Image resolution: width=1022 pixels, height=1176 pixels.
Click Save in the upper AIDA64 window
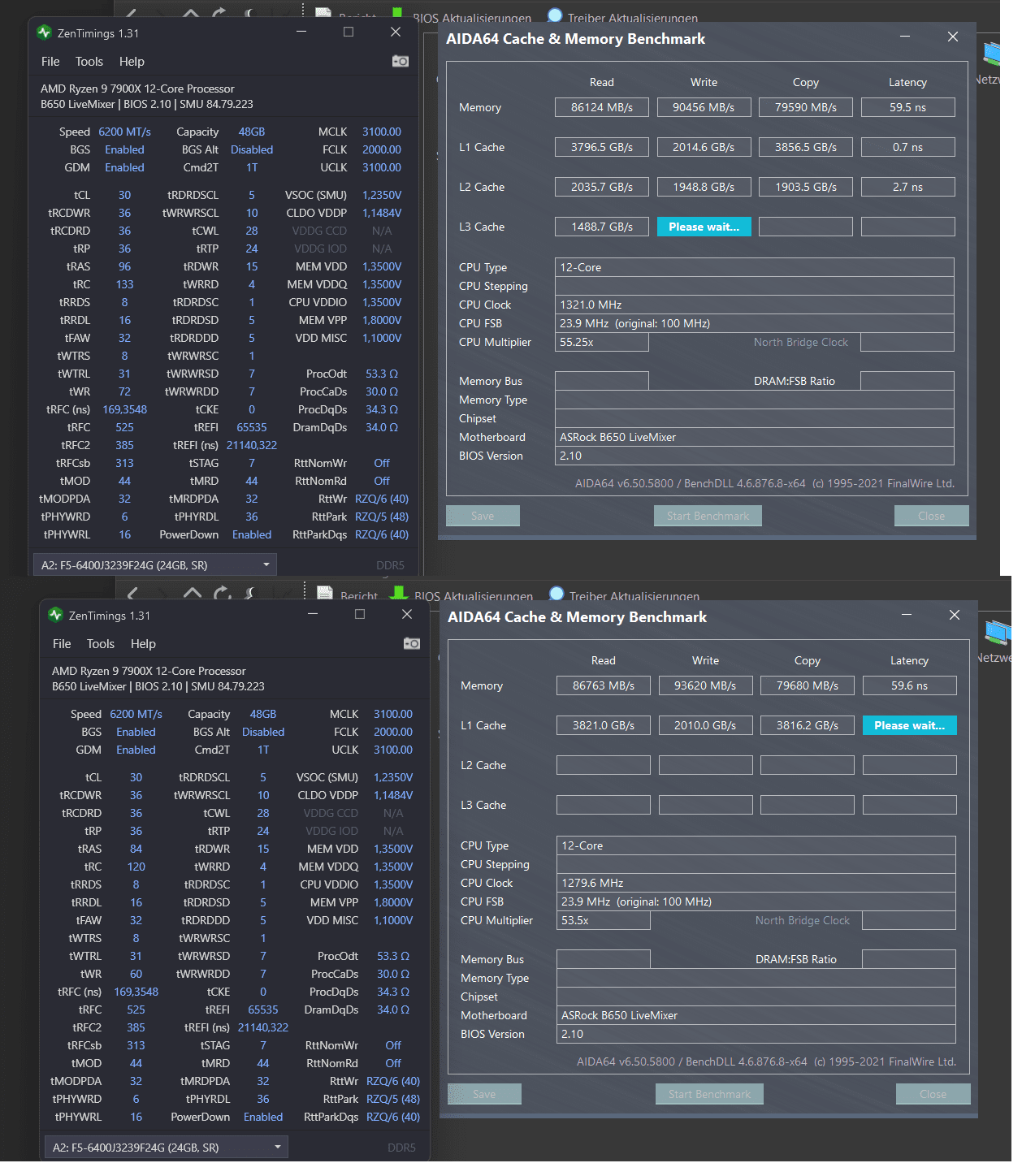click(483, 516)
